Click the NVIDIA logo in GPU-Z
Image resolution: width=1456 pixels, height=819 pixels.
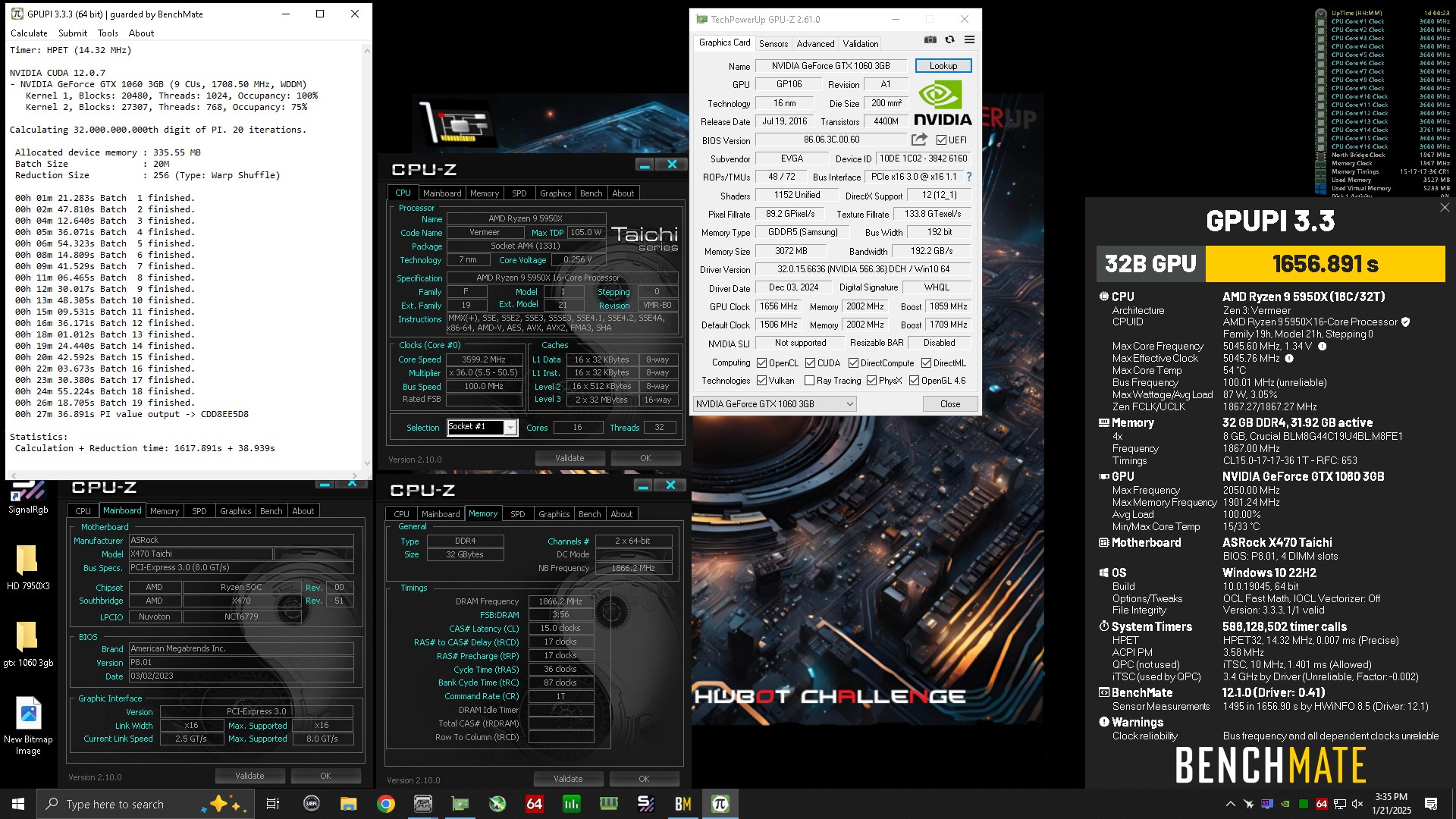point(943,104)
